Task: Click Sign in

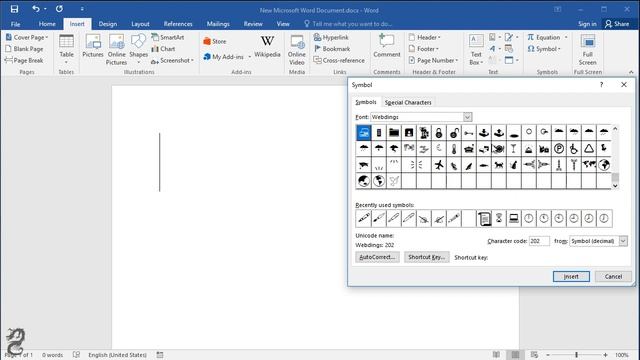Action: point(587,24)
